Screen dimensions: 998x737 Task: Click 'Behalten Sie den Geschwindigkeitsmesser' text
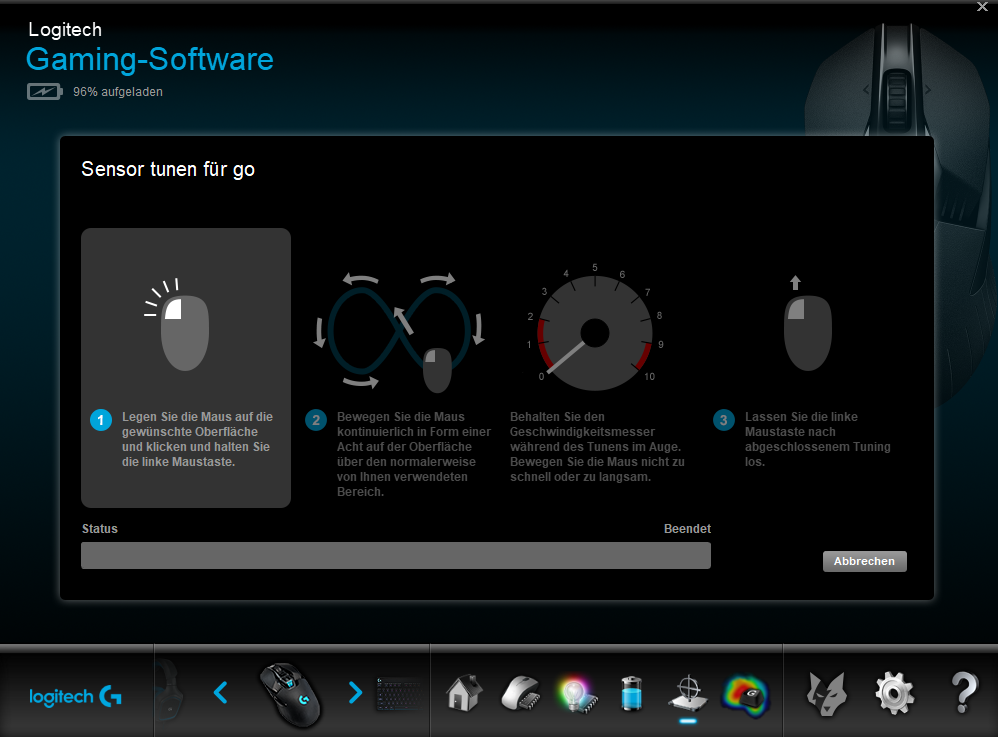click(x=597, y=447)
